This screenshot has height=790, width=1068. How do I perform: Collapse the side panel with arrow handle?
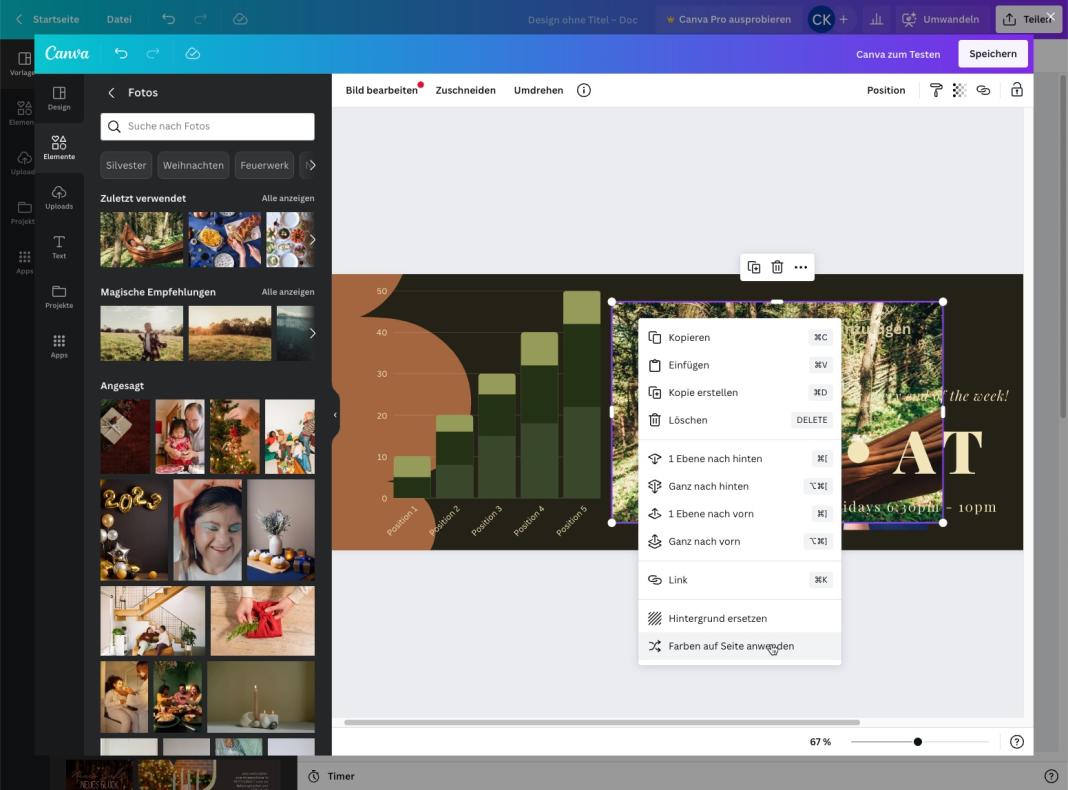click(335, 415)
